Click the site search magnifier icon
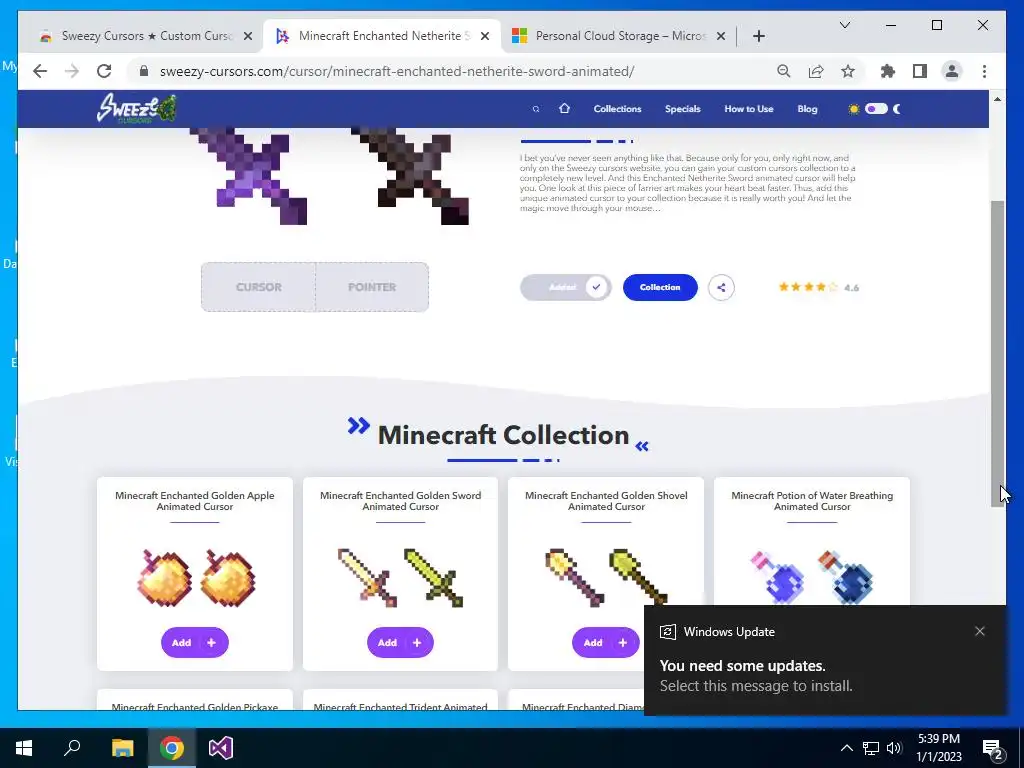Screen dimensions: 1024x768 tap(536, 109)
